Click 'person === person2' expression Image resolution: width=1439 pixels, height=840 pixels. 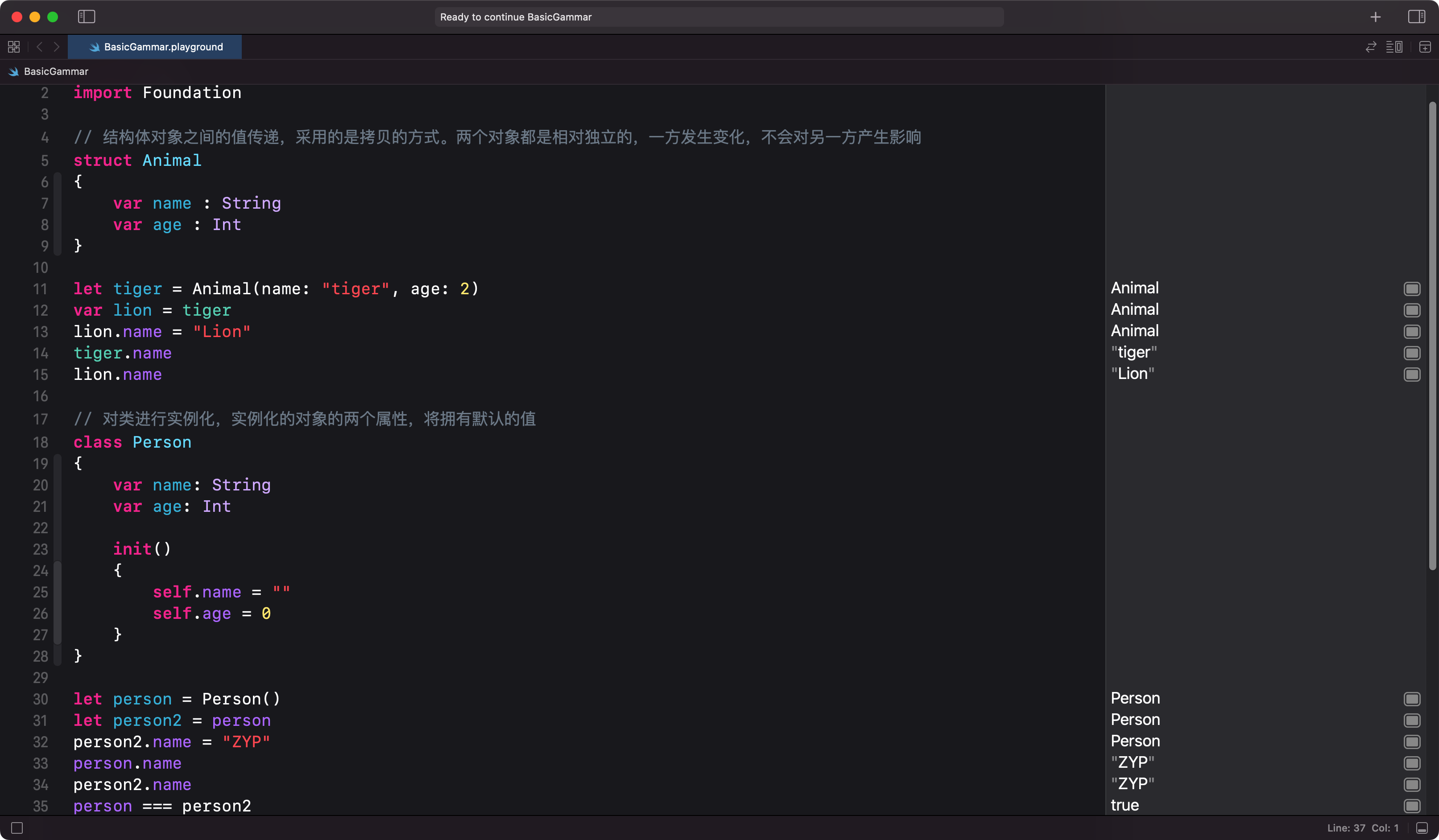point(162,806)
